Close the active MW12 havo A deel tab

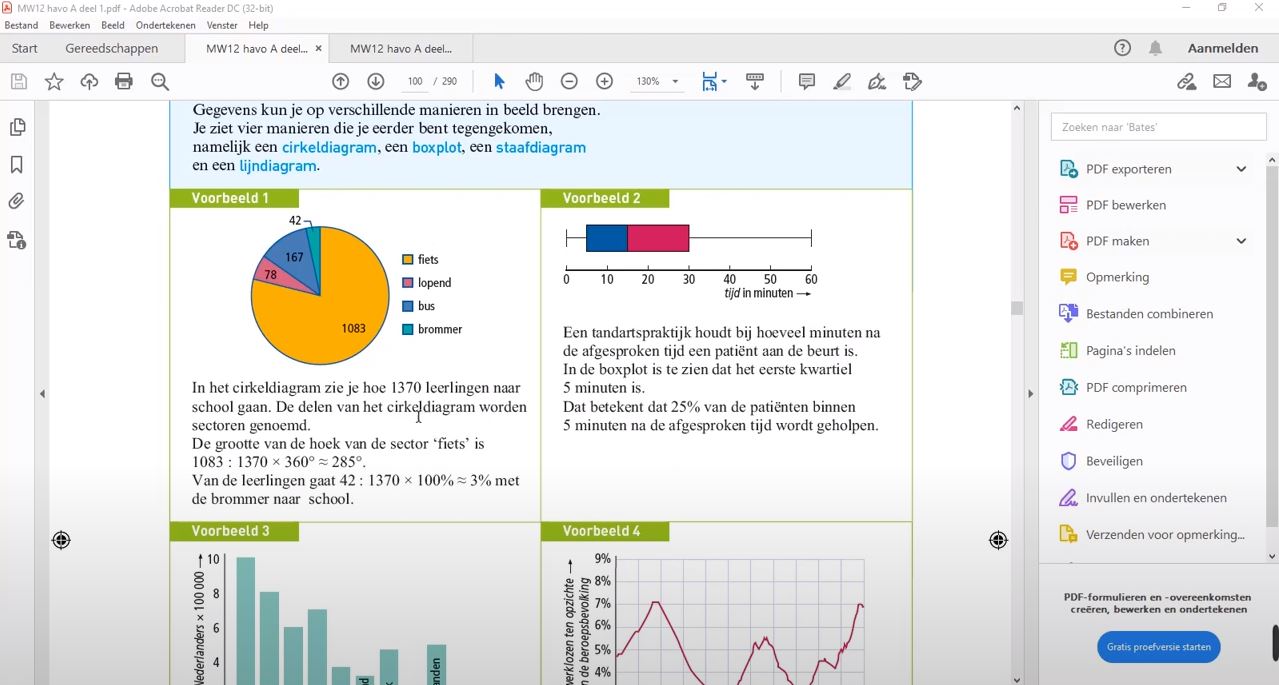click(319, 48)
